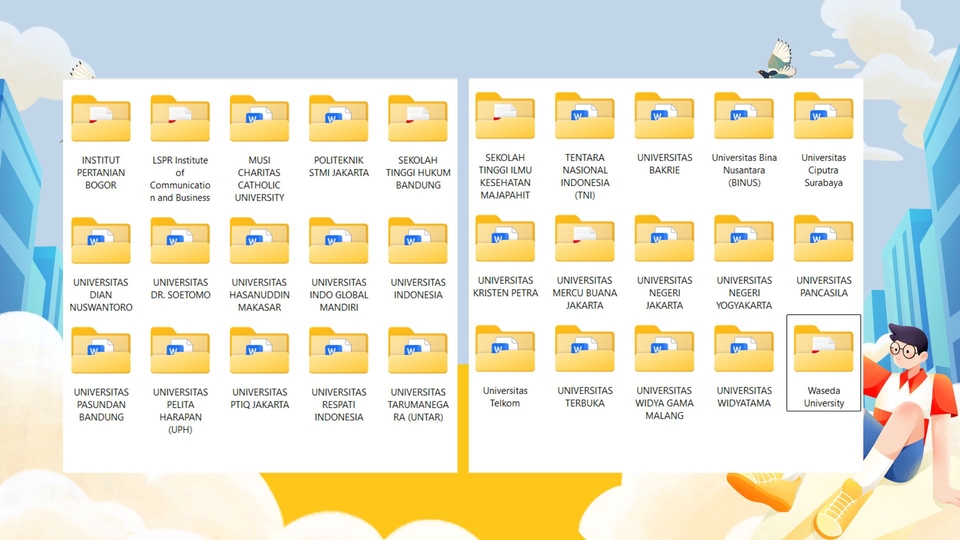
Task: Open Universitas Ciputra Surabaya folder
Action: [x=823, y=117]
